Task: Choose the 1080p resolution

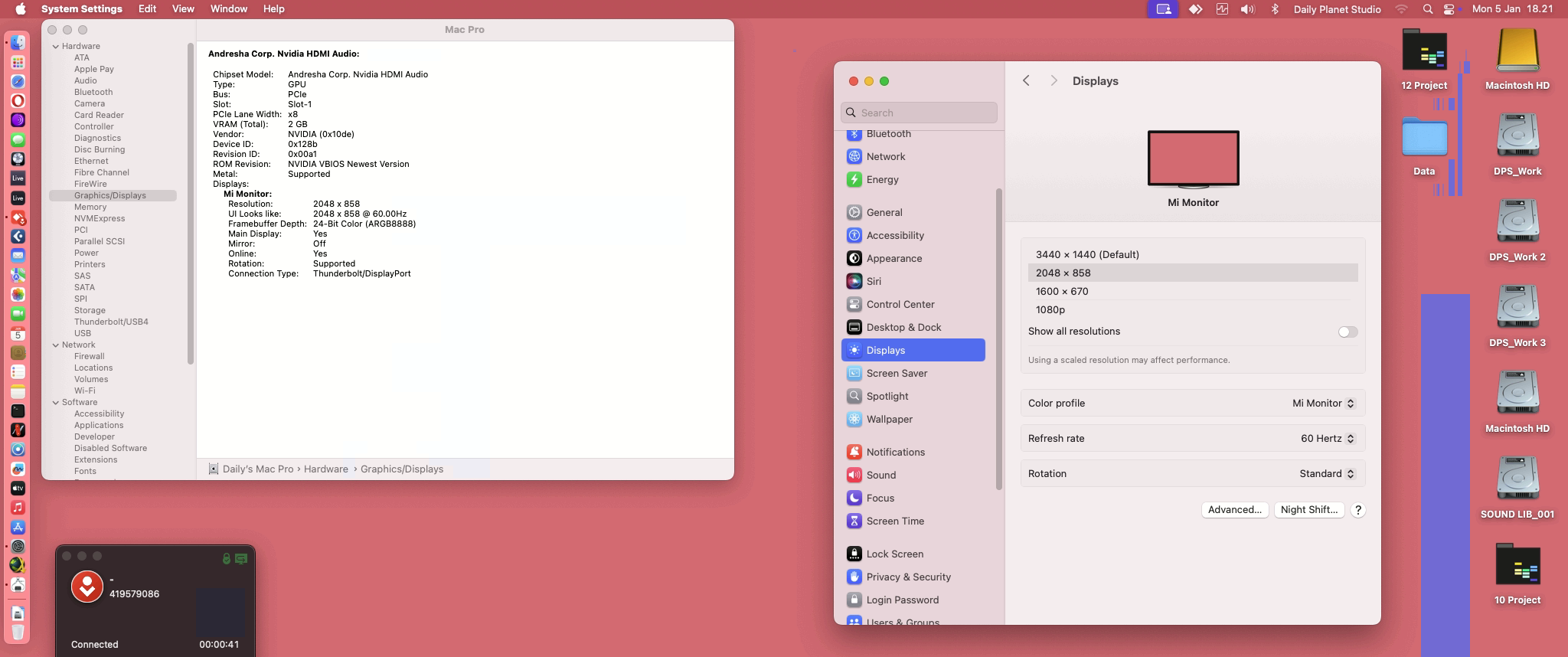Action: (x=1193, y=309)
